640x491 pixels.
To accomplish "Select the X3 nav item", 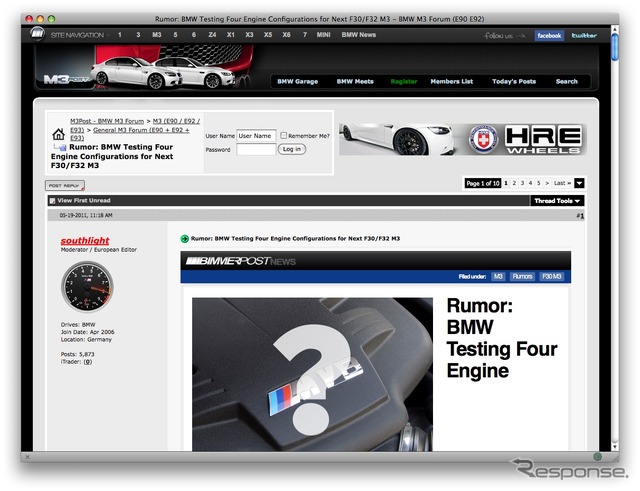I will pos(249,35).
